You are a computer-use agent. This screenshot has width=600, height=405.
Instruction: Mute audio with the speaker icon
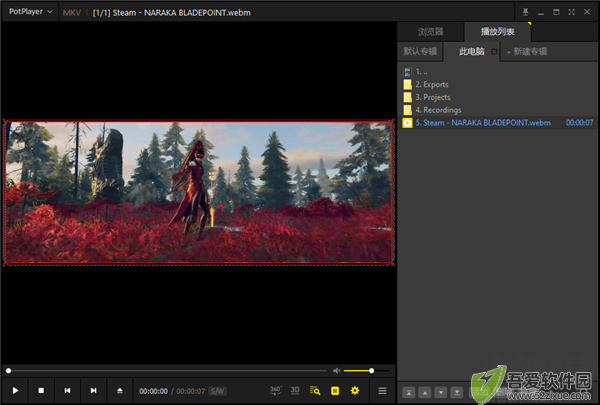(x=336, y=371)
